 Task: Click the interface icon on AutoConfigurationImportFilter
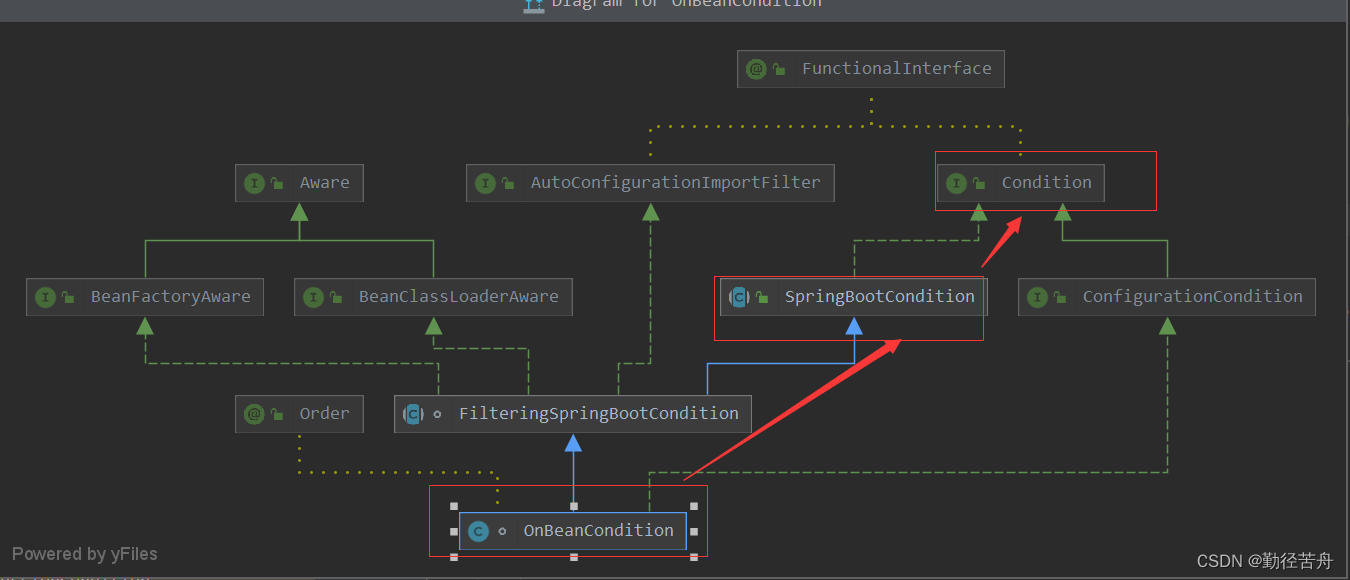tap(485, 183)
